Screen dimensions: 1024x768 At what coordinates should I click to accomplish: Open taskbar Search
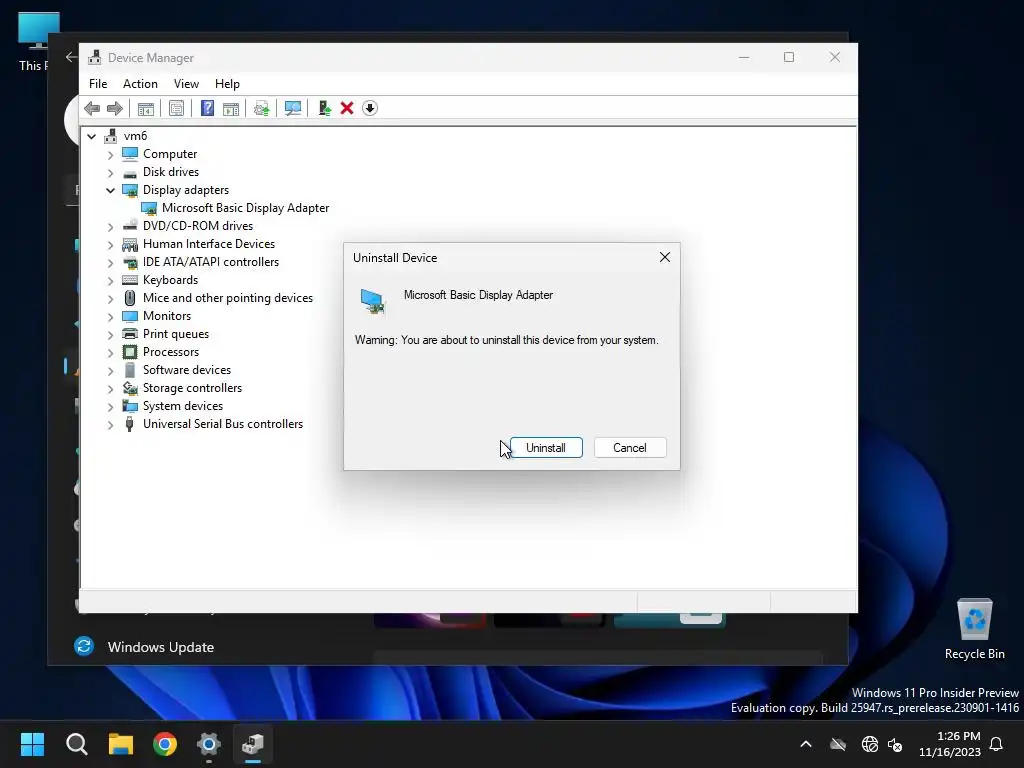76,744
